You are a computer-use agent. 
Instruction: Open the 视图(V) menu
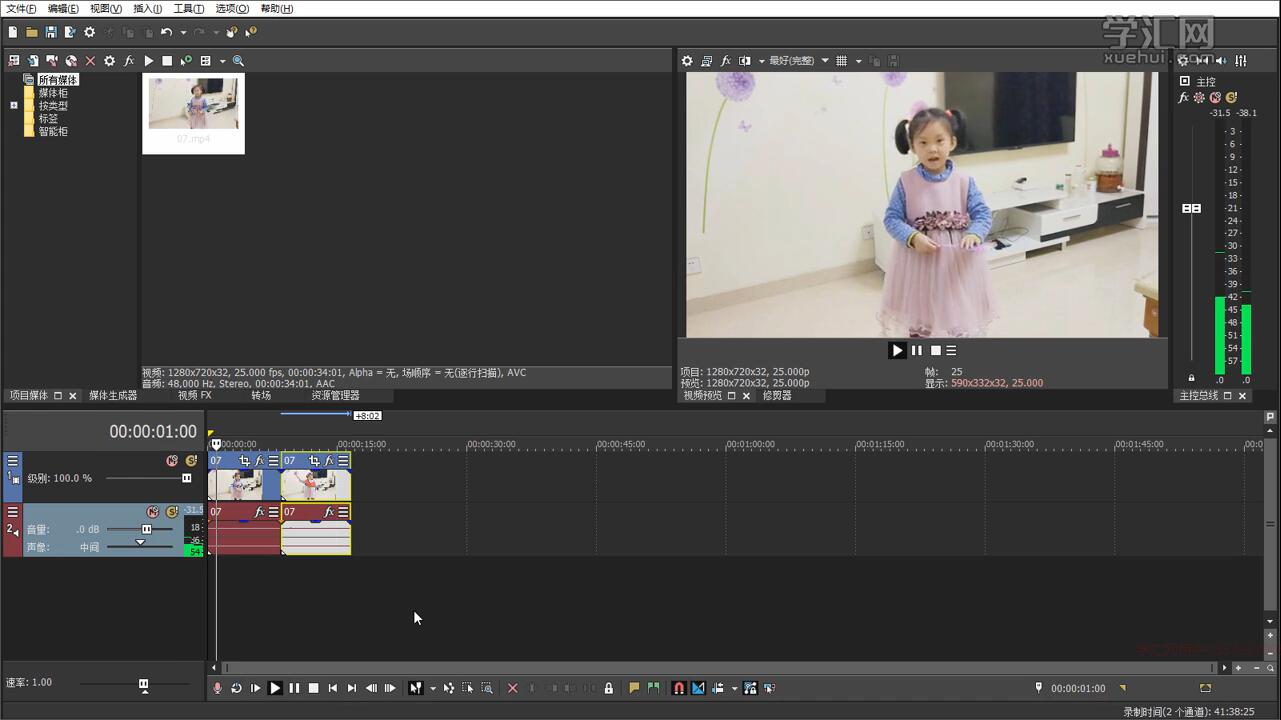tap(106, 9)
